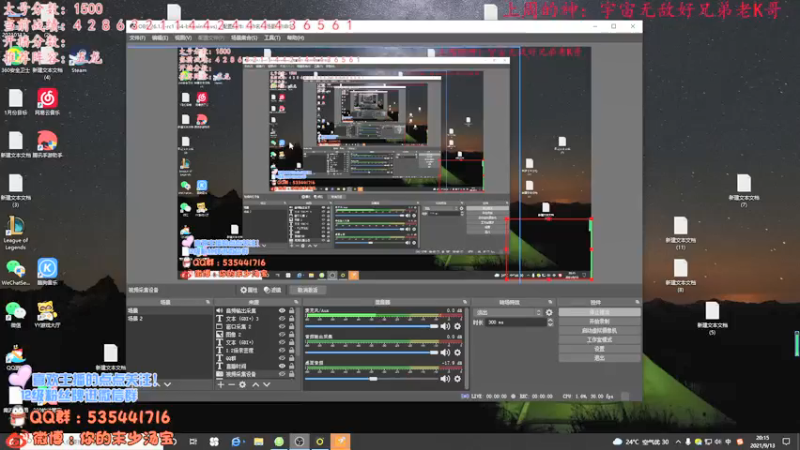This screenshot has width=800, height=450.
Task: Toggle lock on 视频采集设备 source
Action: click(x=291, y=374)
